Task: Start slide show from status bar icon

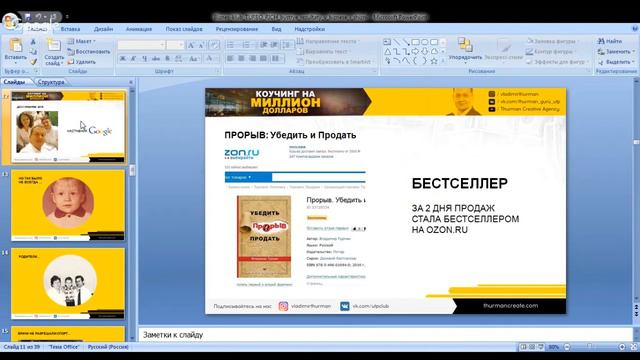Action: point(541,347)
